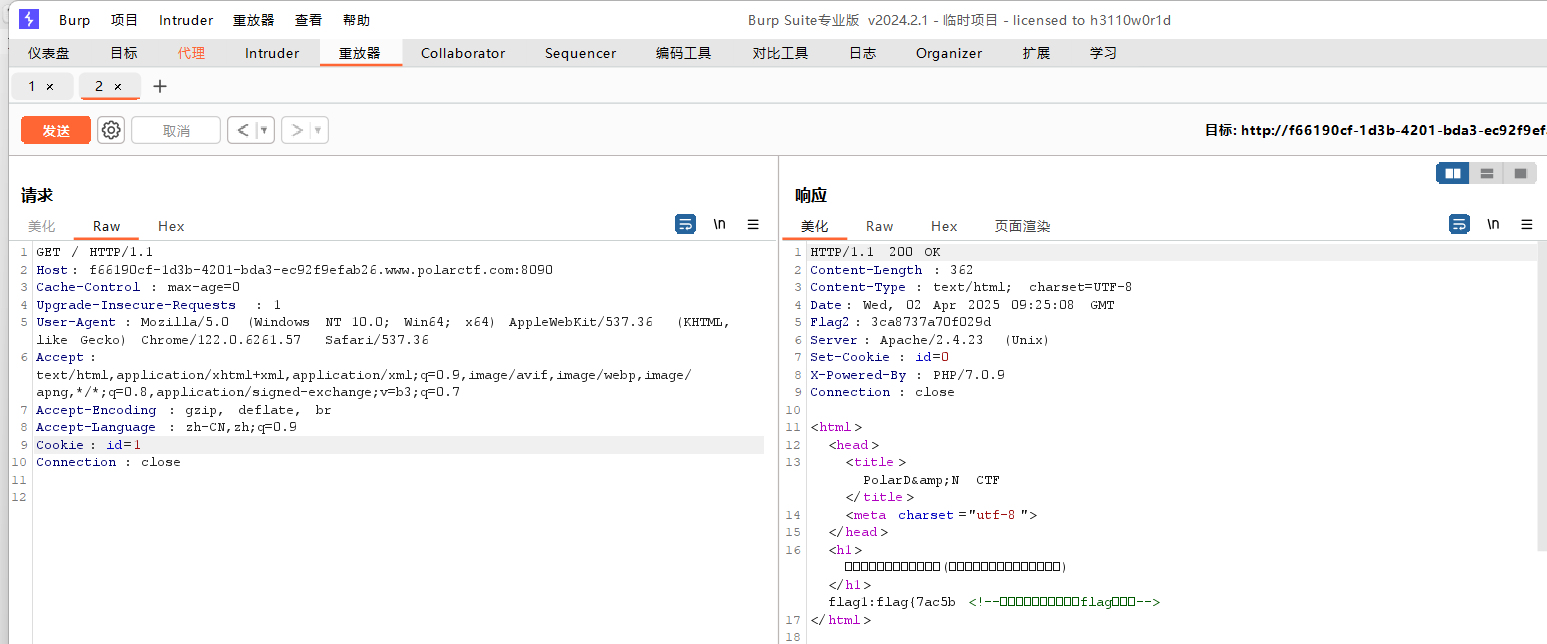Image resolution: width=1547 pixels, height=644 pixels.
Task: Select the request Raw view tab
Action: 106,226
